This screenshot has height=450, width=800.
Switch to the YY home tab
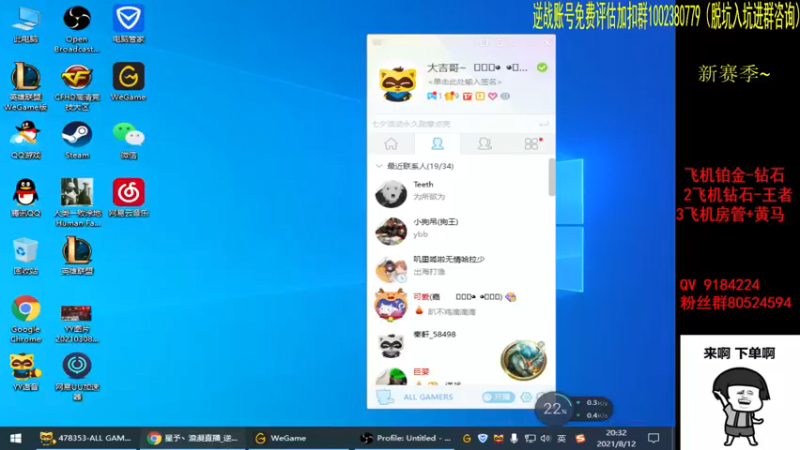[391, 144]
